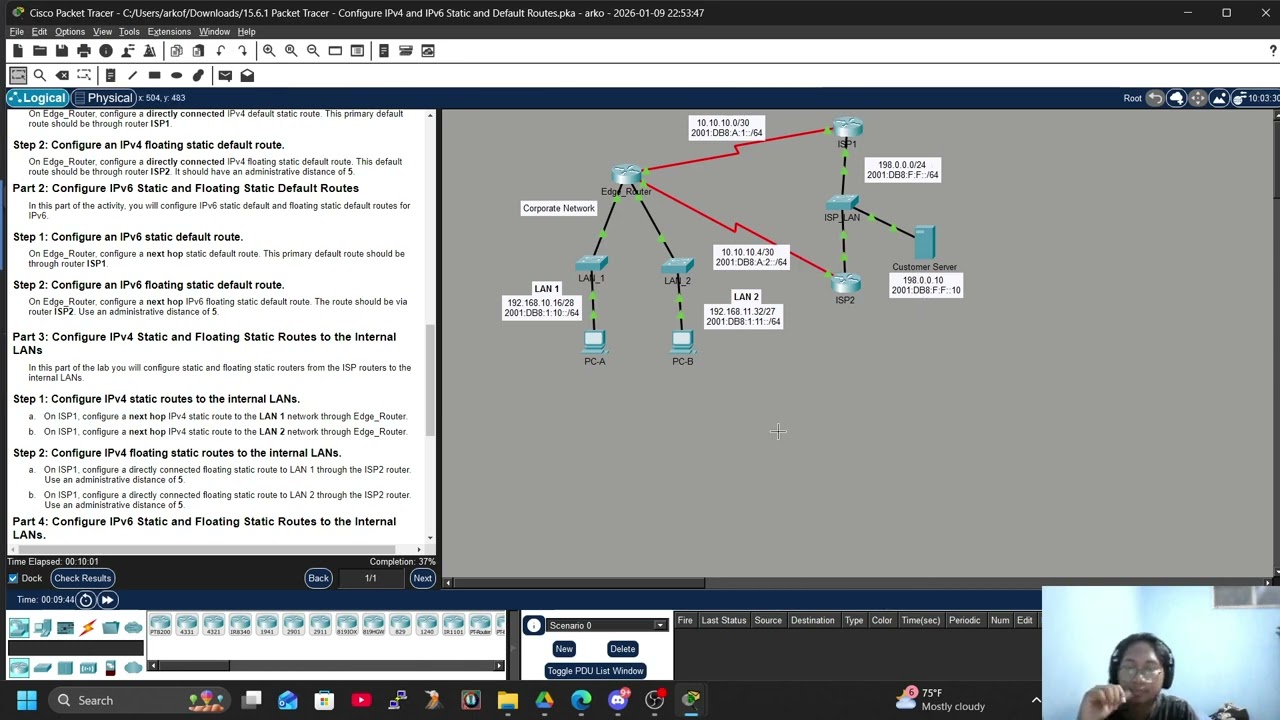The width and height of the screenshot is (1280, 720).
Task: Select the Network Devices category icon
Action: coord(18,627)
